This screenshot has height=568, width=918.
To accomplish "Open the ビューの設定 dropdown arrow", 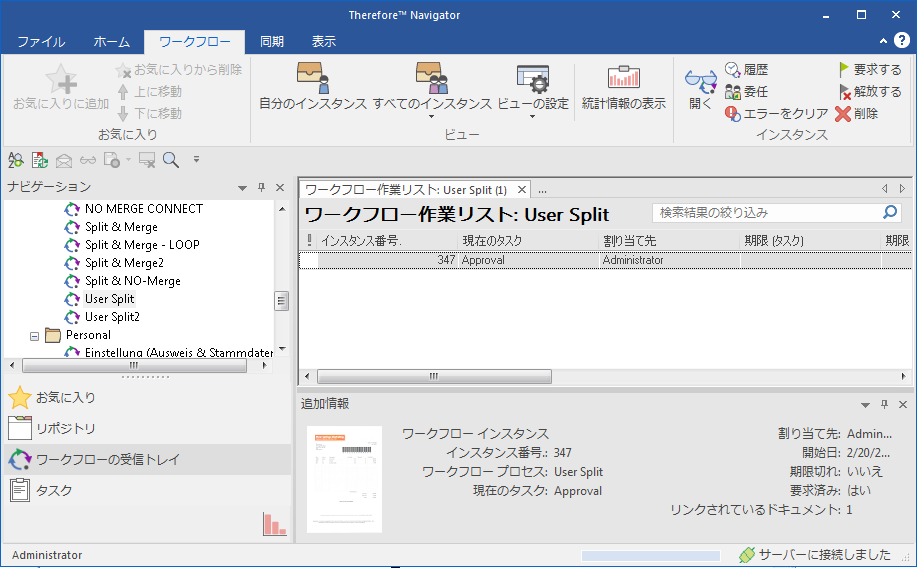I will tap(533, 117).
